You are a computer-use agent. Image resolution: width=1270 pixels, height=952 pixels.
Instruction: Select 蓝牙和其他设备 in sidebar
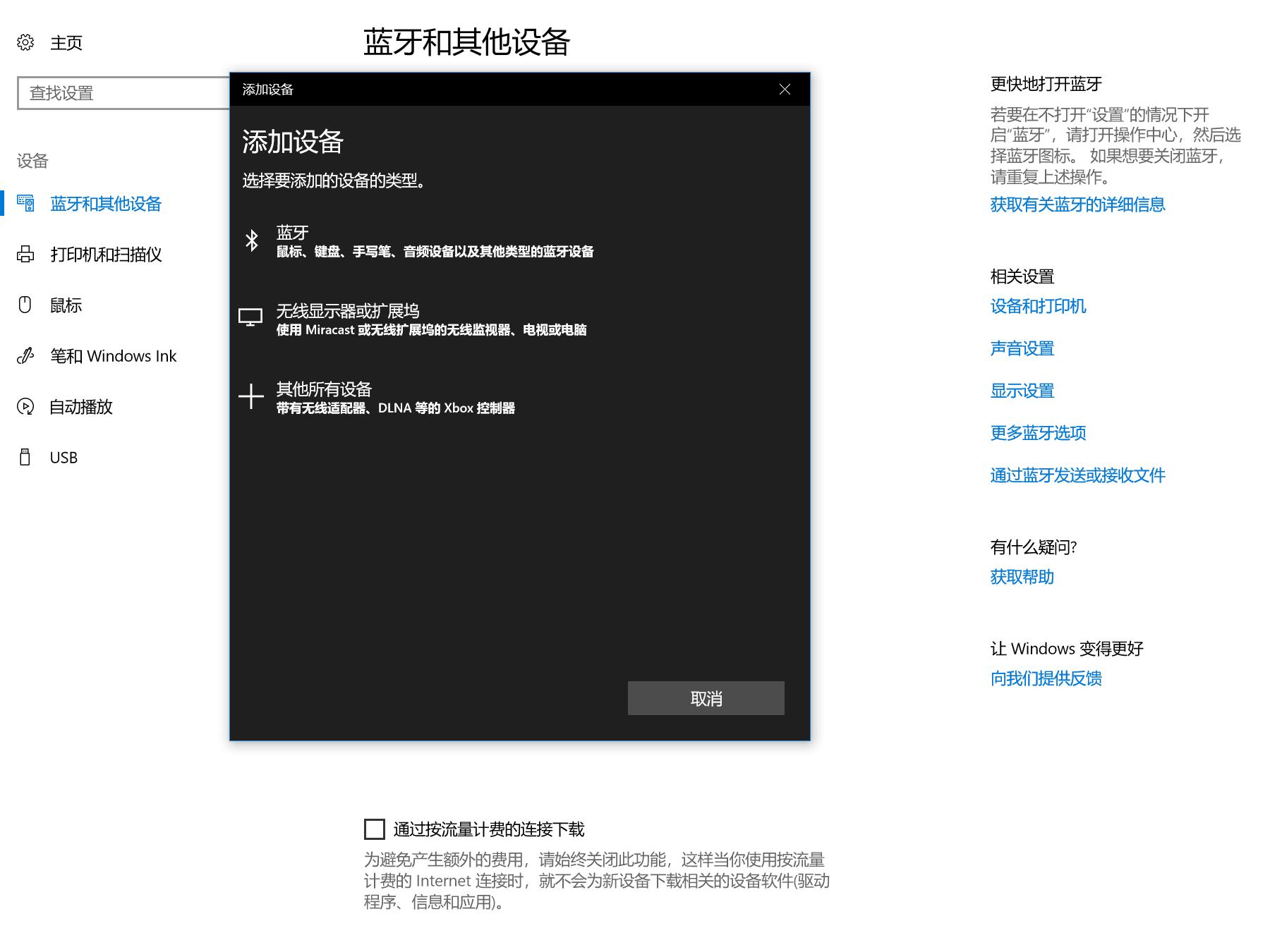coord(106,204)
